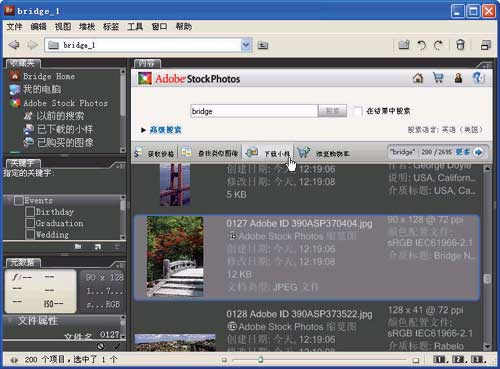Expand the 高级搜索 advanced search triangle
This screenshot has width=500, height=369.
143,130
